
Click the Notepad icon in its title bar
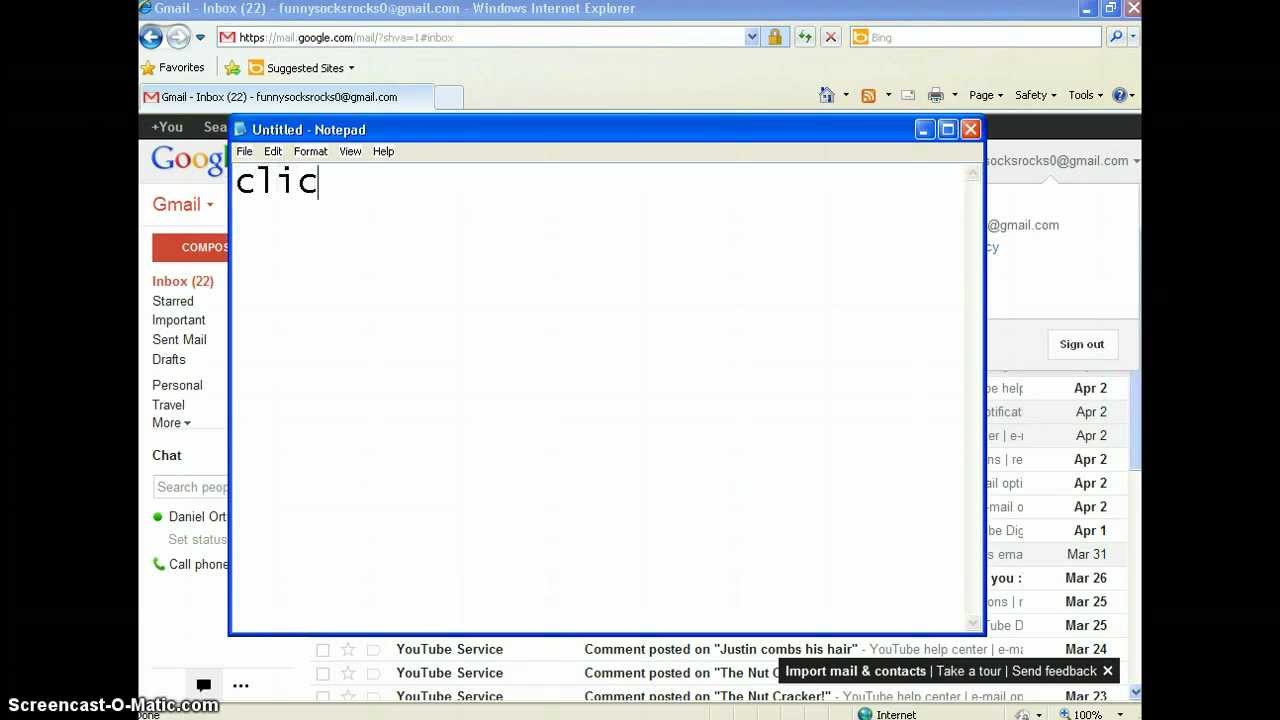point(240,129)
